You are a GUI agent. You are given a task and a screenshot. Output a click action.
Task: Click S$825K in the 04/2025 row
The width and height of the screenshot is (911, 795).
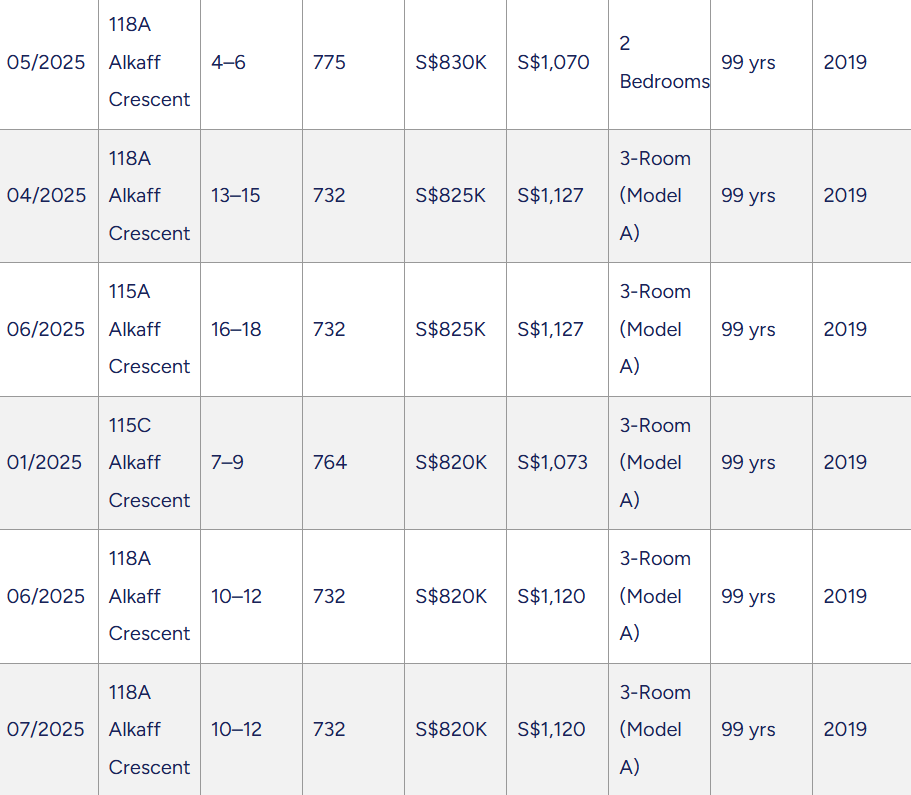[455, 195]
